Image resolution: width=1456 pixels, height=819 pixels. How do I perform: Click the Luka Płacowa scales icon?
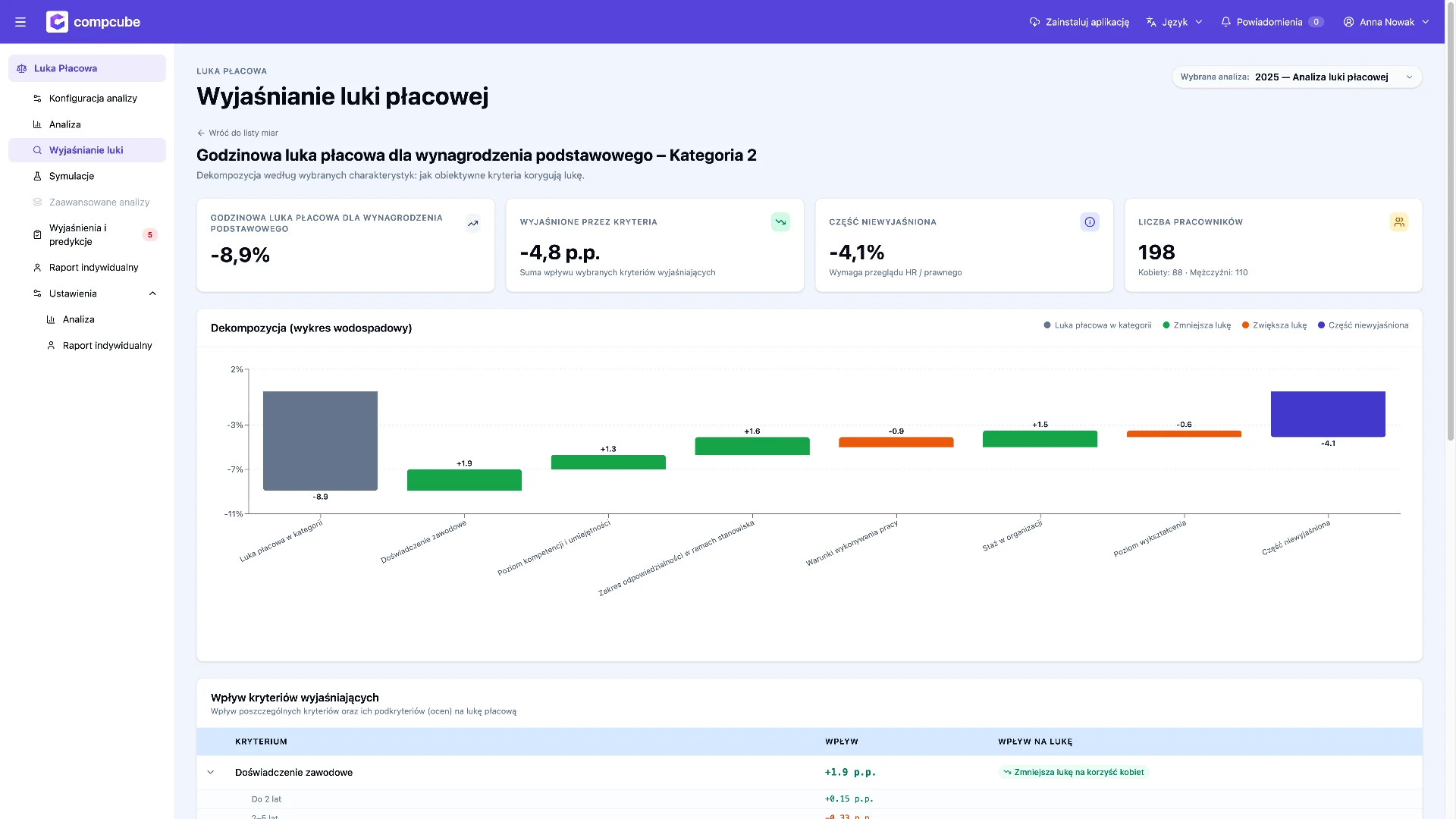22,68
